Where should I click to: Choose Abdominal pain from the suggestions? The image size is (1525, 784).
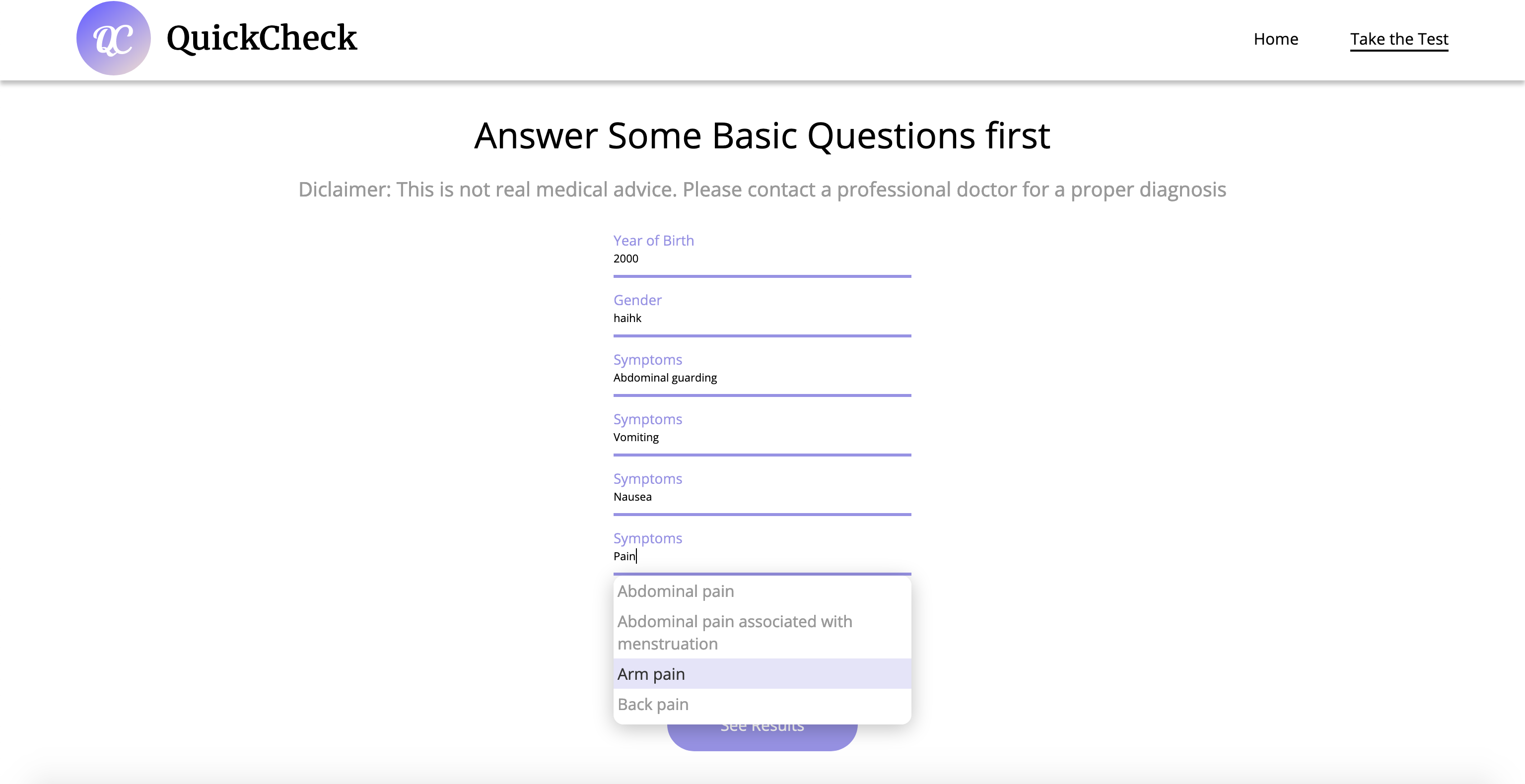[x=762, y=591]
